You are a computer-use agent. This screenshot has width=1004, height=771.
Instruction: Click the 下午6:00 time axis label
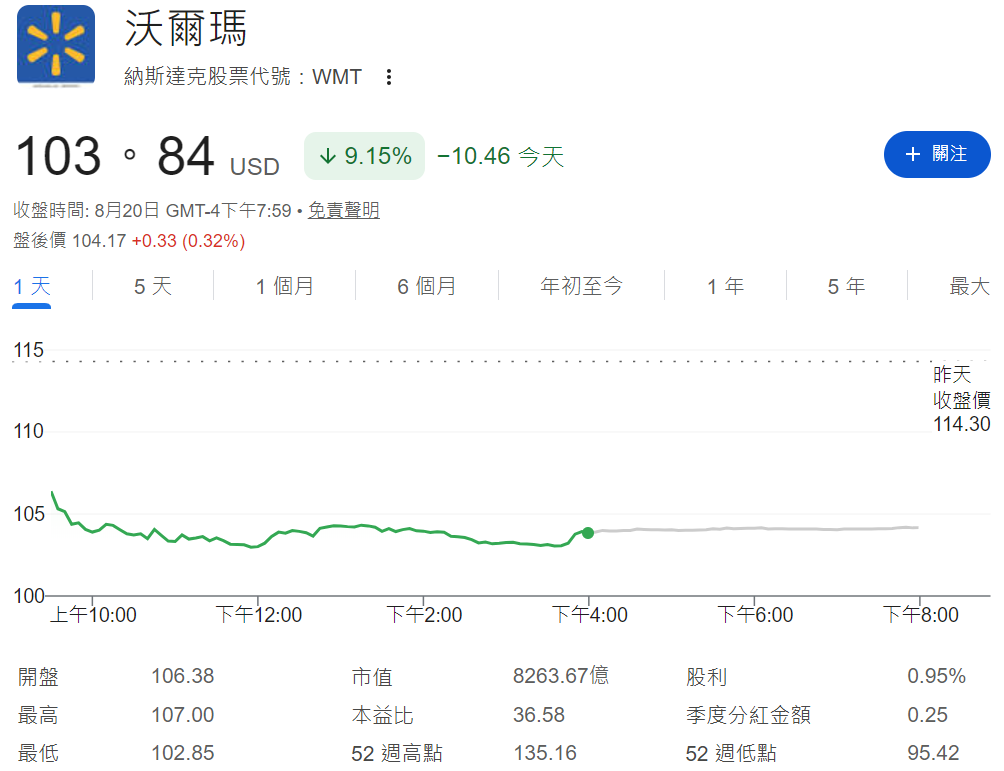point(755,615)
